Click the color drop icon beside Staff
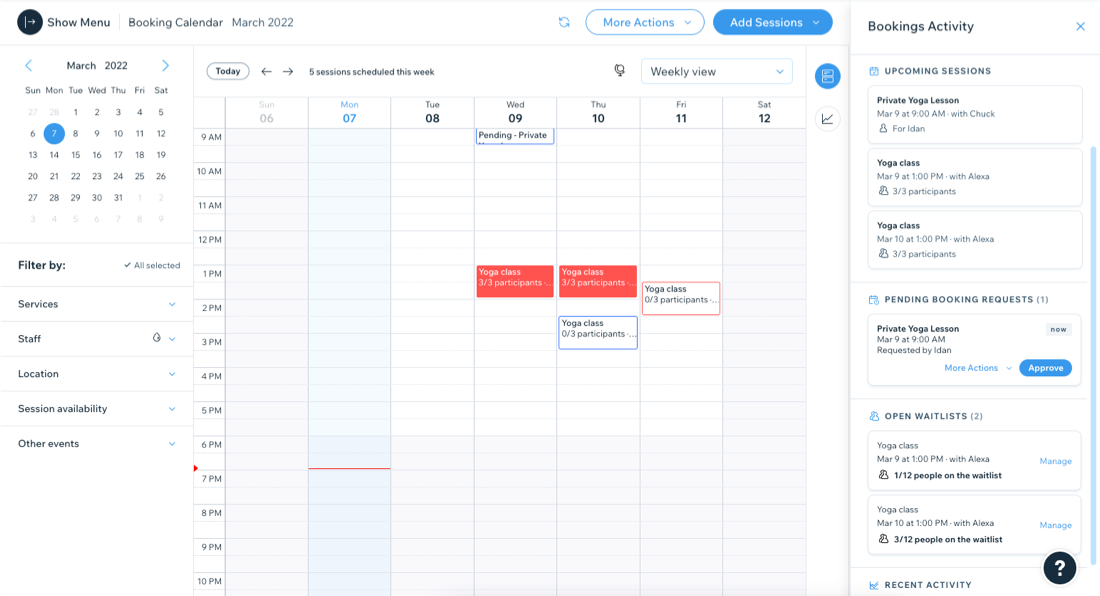Image resolution: width=1100 pixels, height=596 pixels. (156, 338)
